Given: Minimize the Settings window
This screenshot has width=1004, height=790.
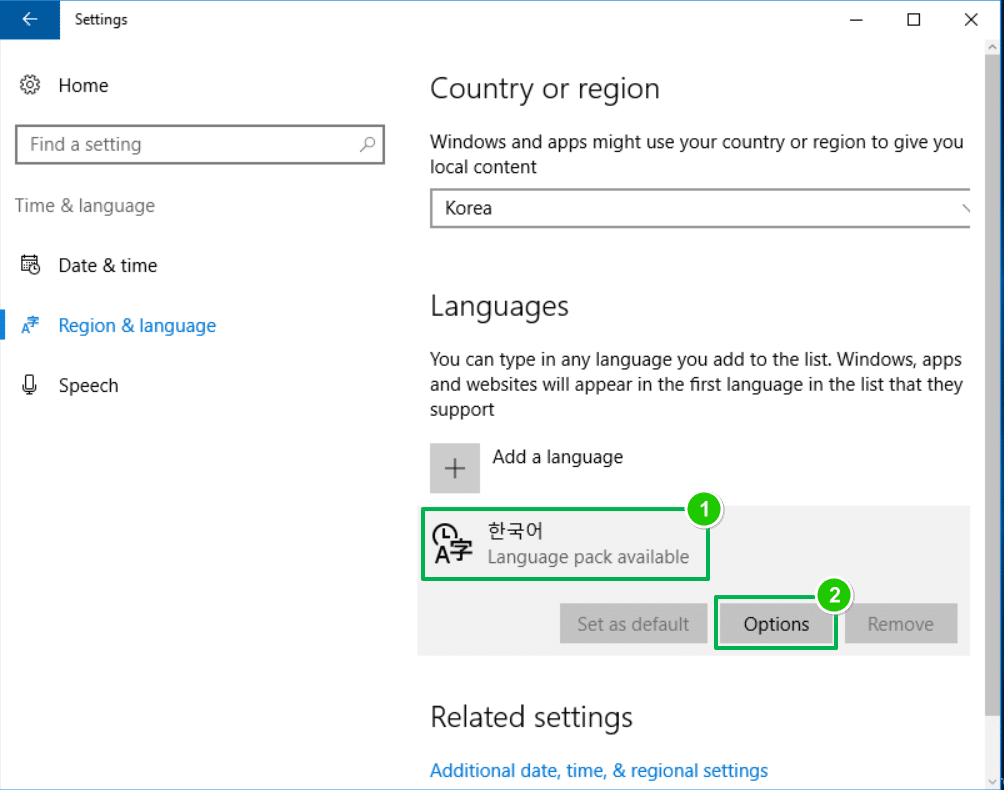Looking at the screenshot, I should (x=856, y=20).
